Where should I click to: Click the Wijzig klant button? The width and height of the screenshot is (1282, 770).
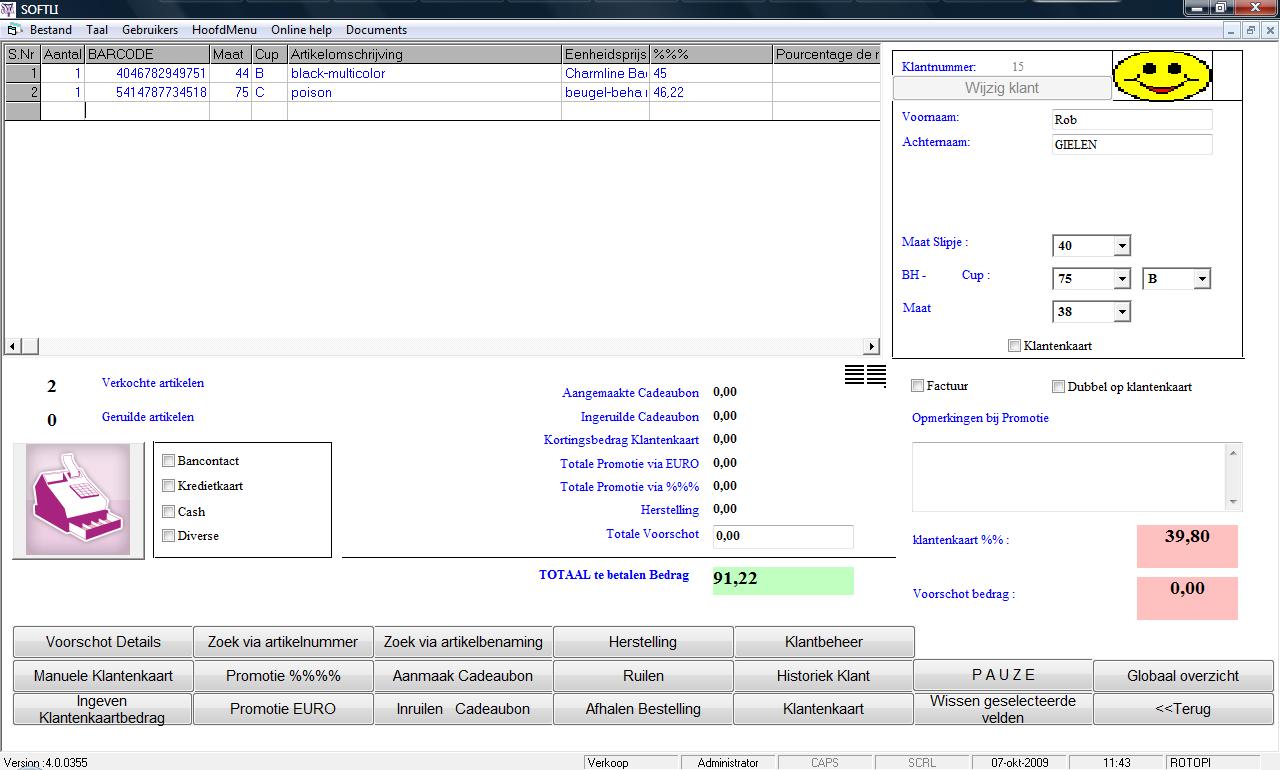click(1002, 88)
